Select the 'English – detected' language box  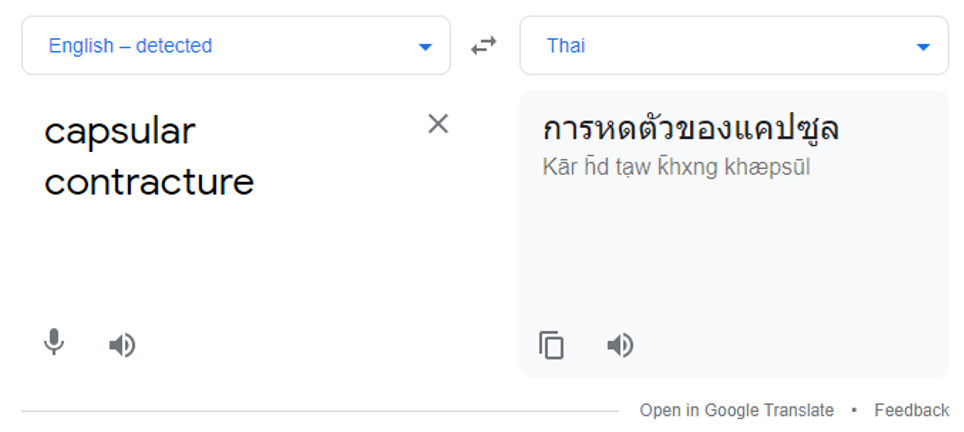coord(236,45)
